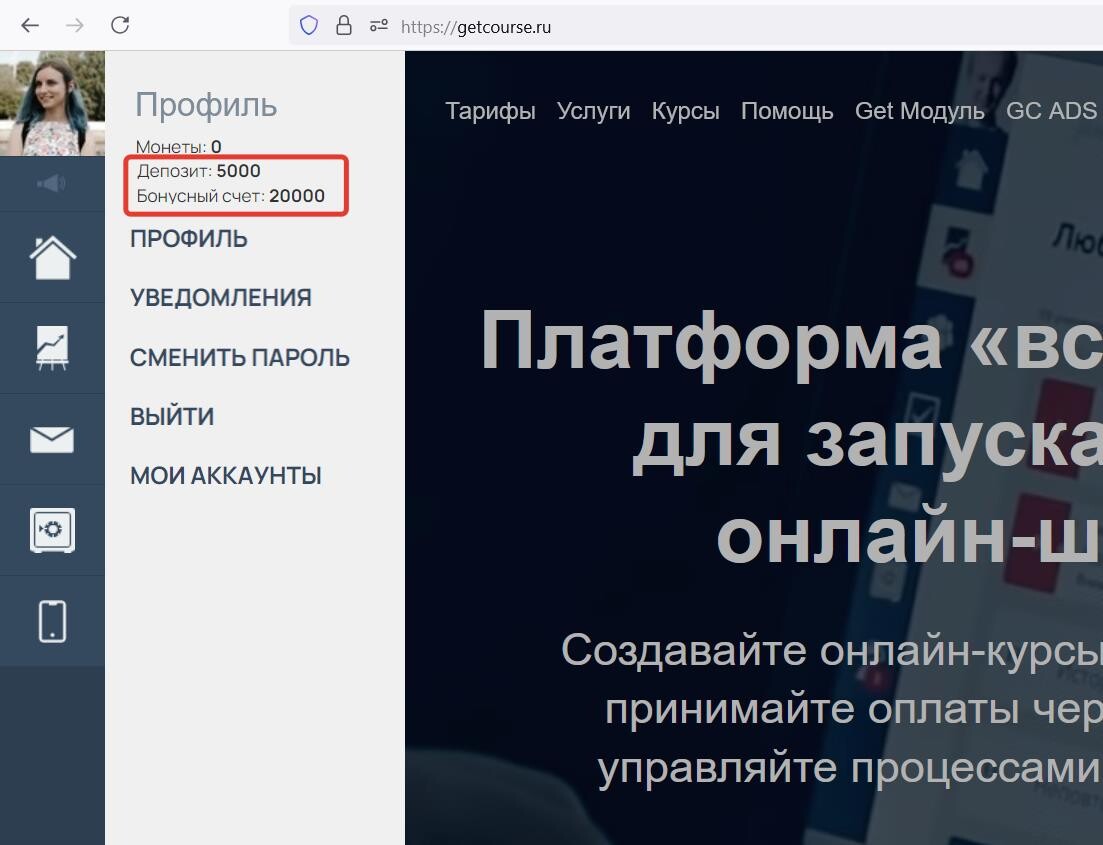Click the Профиль panel heading
The image size is (1103, 845).
click(x=206, y=105)
